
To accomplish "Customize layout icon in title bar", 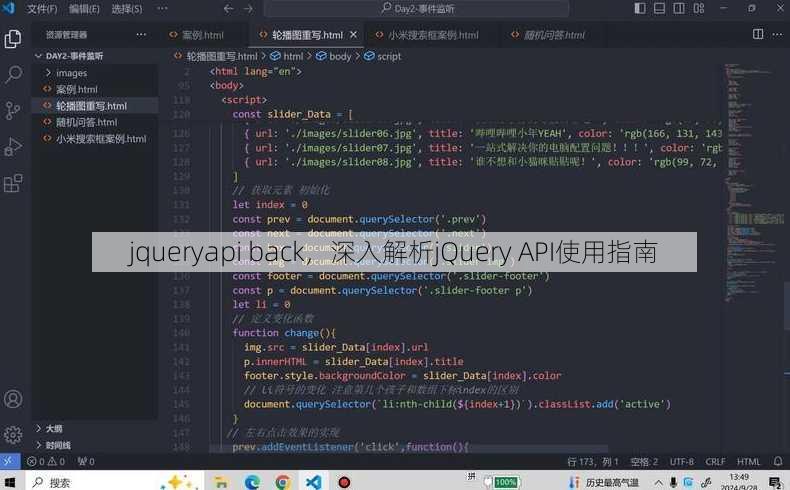I will click(699, 8).
